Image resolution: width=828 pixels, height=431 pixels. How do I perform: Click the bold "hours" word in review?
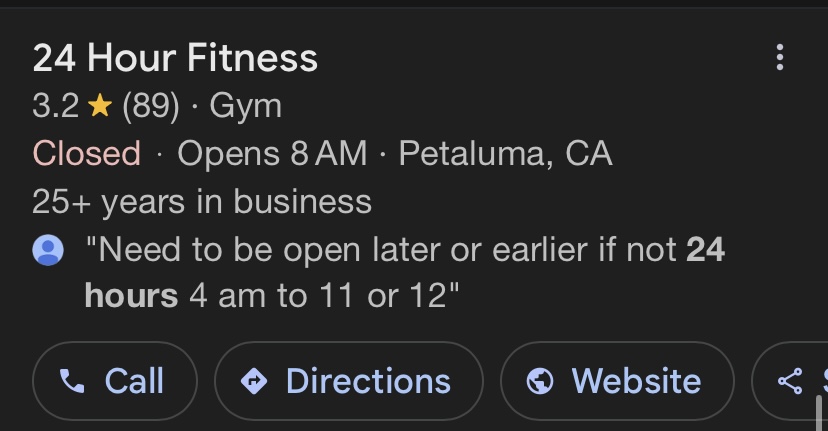click(131, 297)
